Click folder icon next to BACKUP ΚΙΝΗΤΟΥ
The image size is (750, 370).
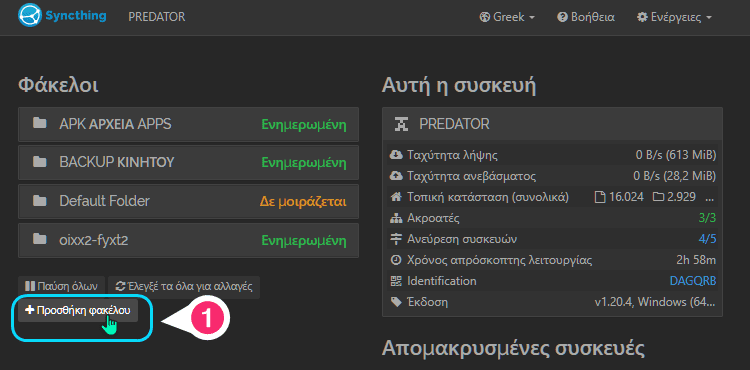tap(40, 162)
